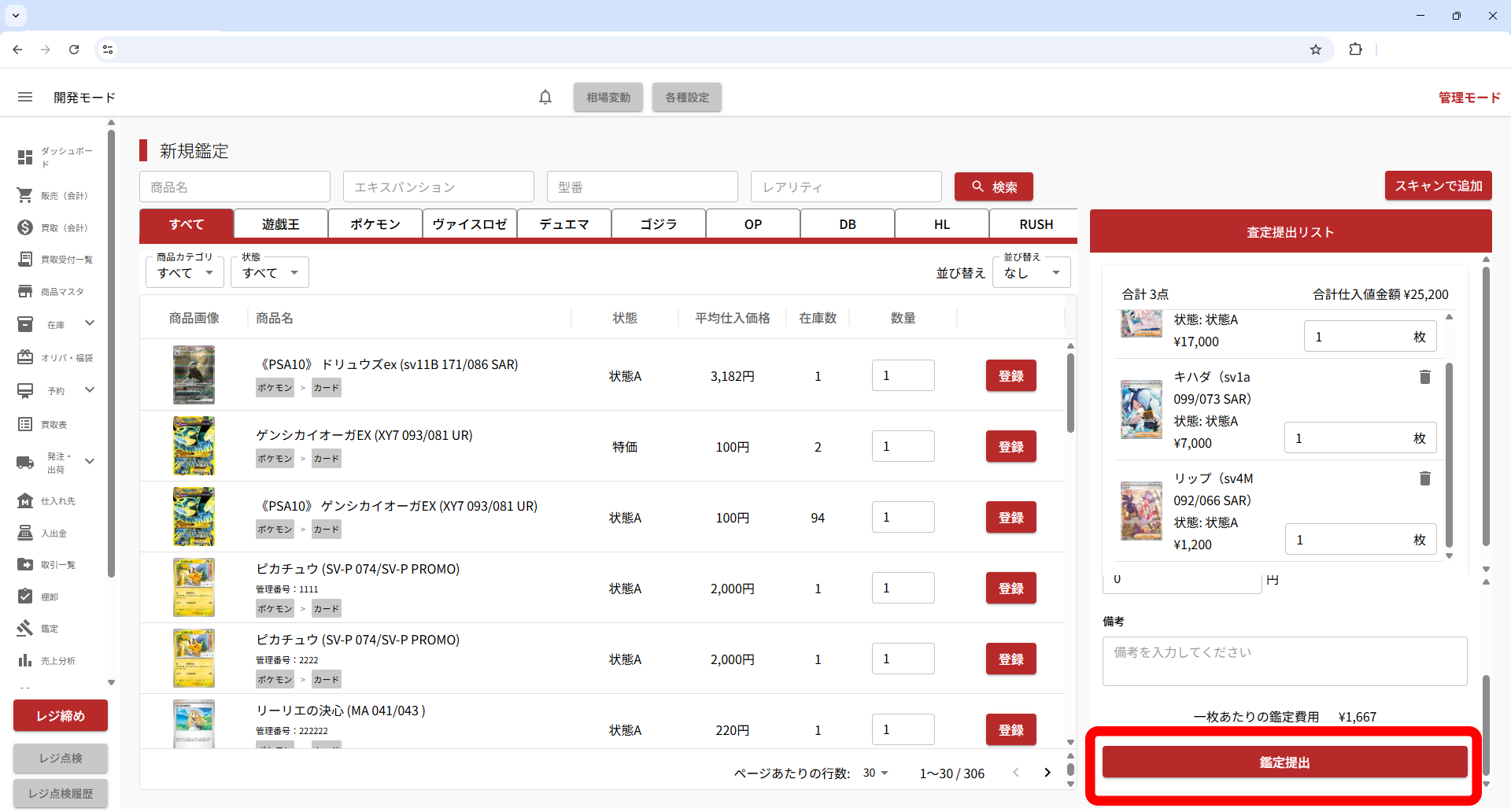Expand the 在庫 sidebar submenu

pos(90,323)
